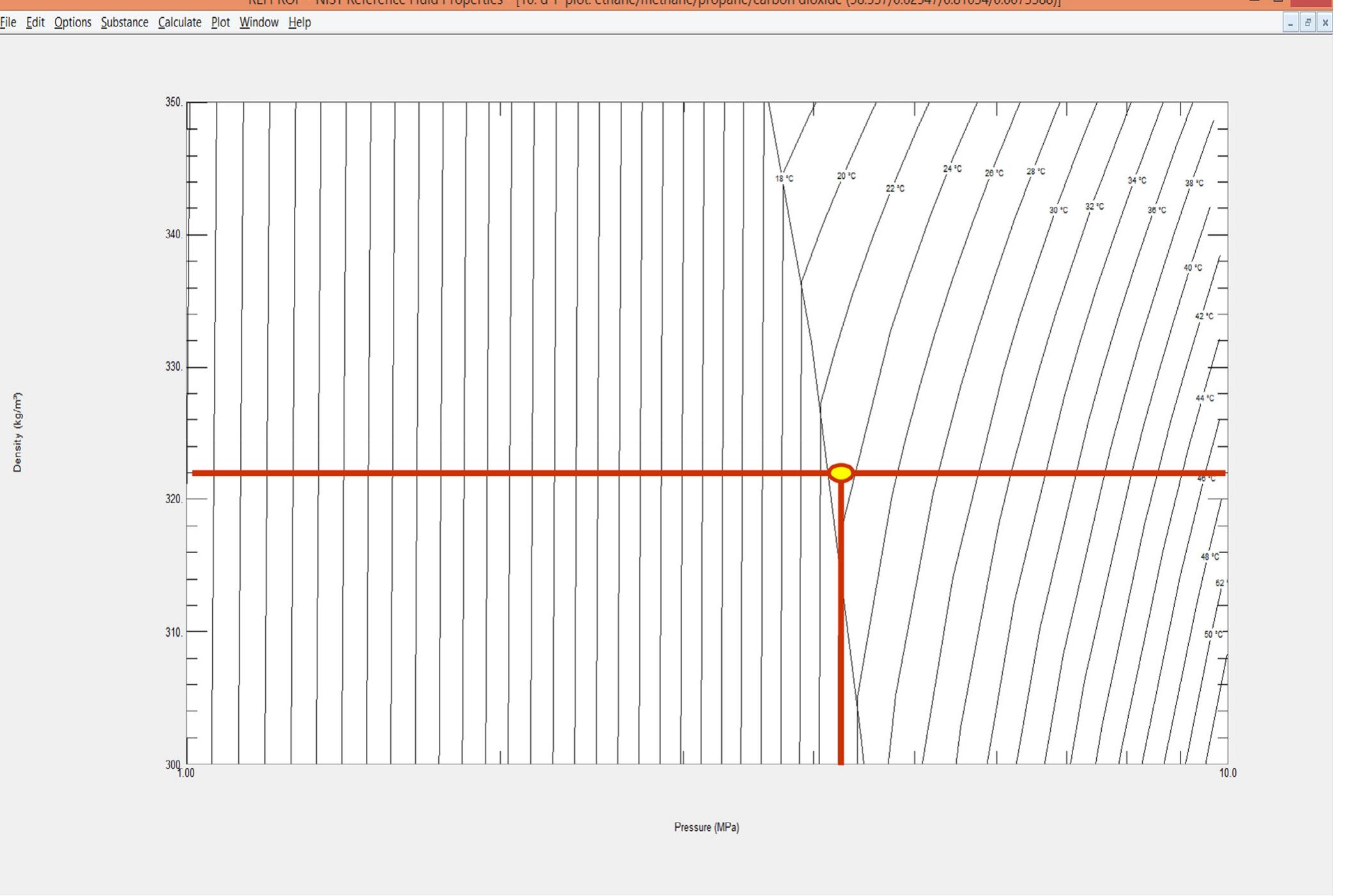Click the 340 density axis tick label
Screen dimensions: 1351x896
click(x=174, y=234)
